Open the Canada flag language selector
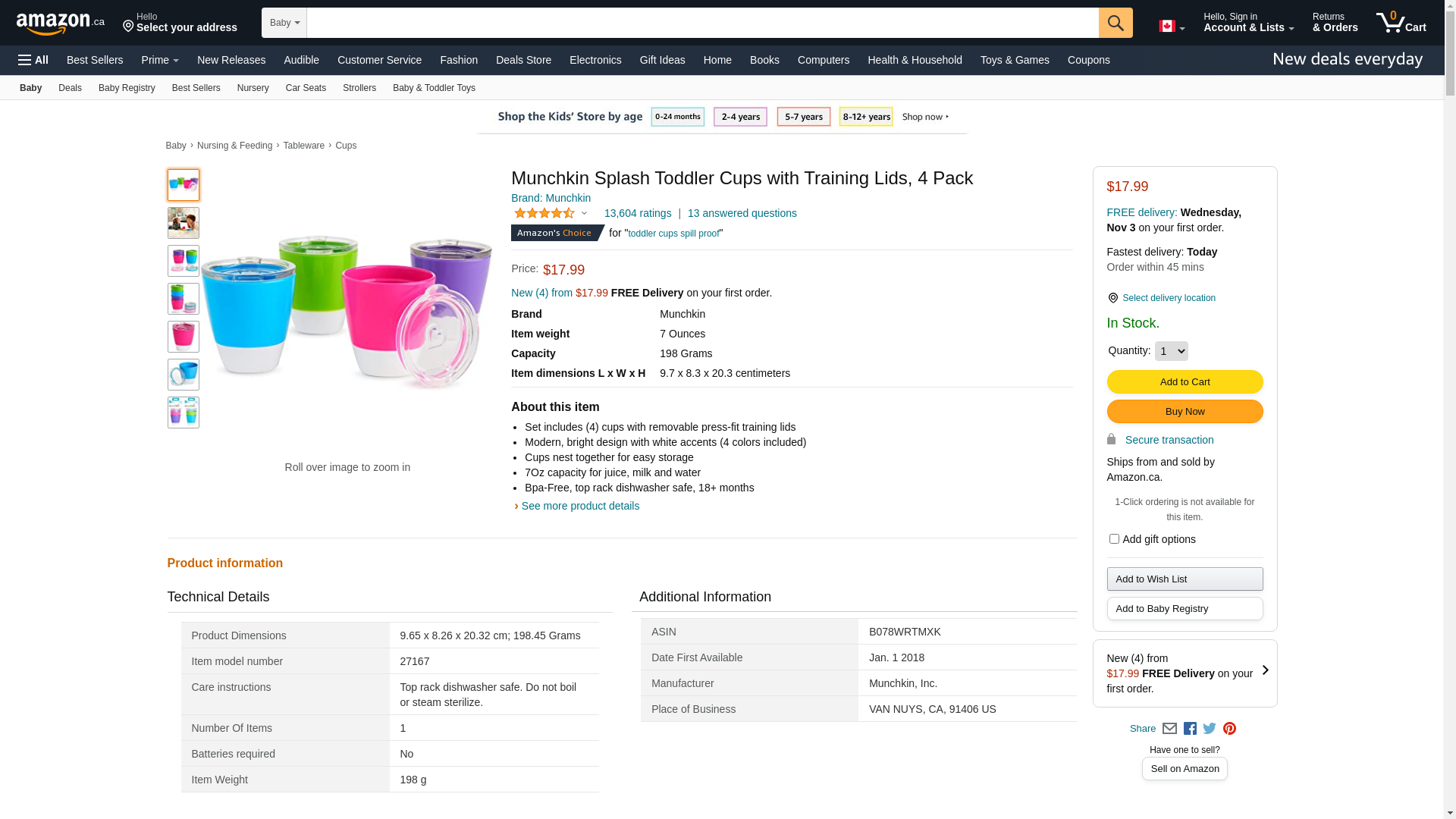The height and width of the screenshot is (819, 1456). click(1171, 27)
